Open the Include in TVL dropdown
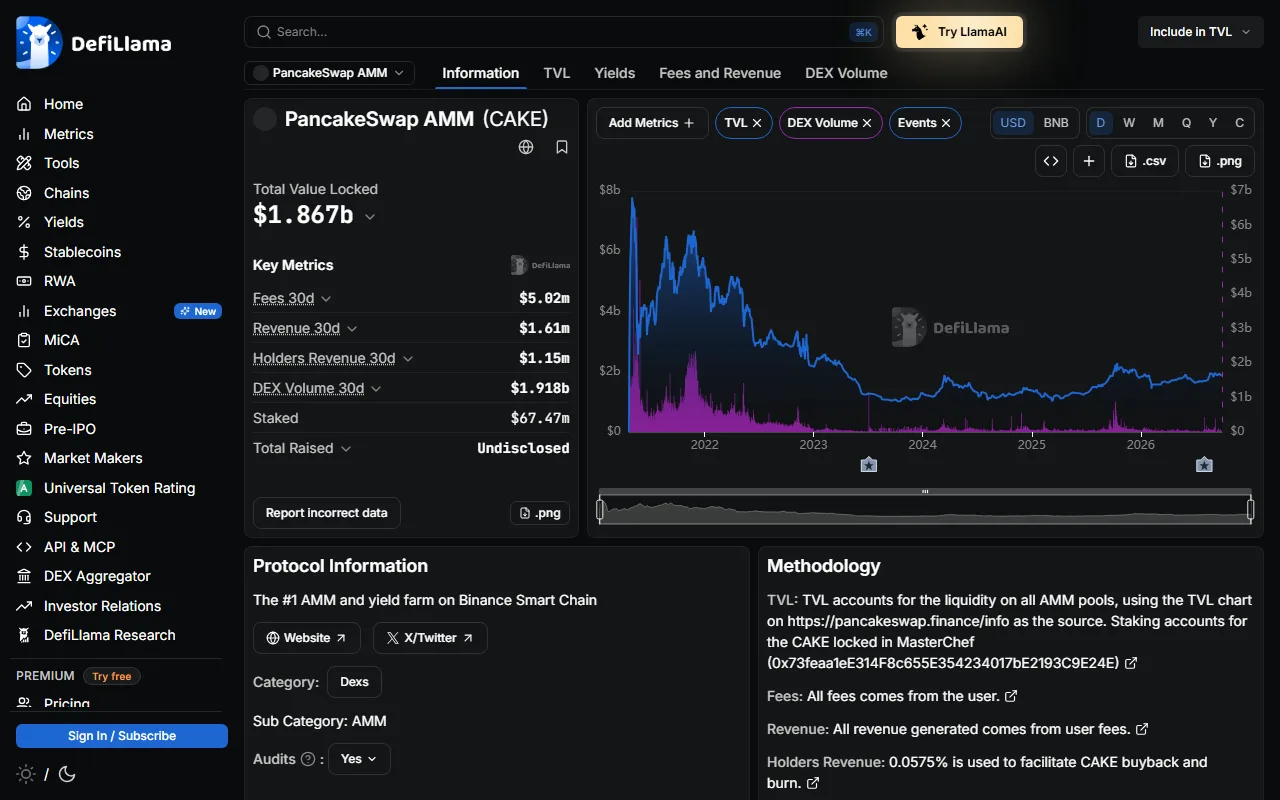1280x800 pixels. pyautogui.click(x=1200, y=32)
